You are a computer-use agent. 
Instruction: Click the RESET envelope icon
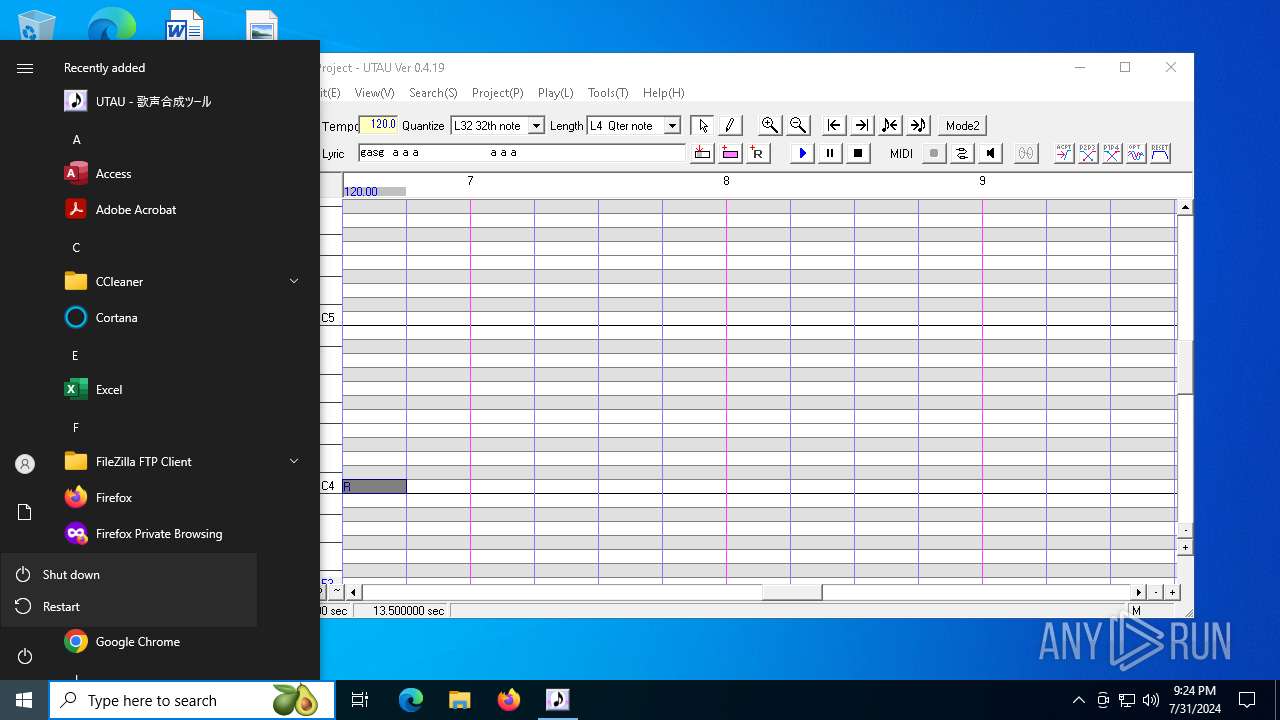(x=1160, y=153)
